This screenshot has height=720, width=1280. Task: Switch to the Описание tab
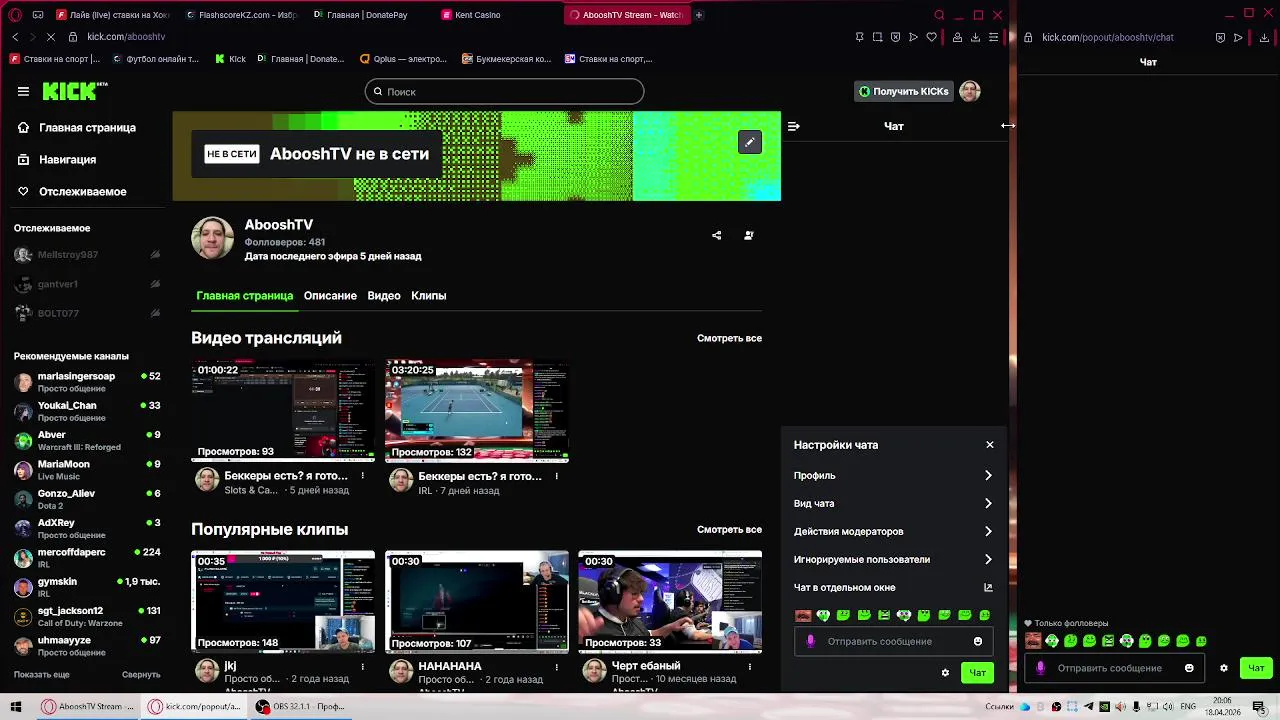point(330,296)
